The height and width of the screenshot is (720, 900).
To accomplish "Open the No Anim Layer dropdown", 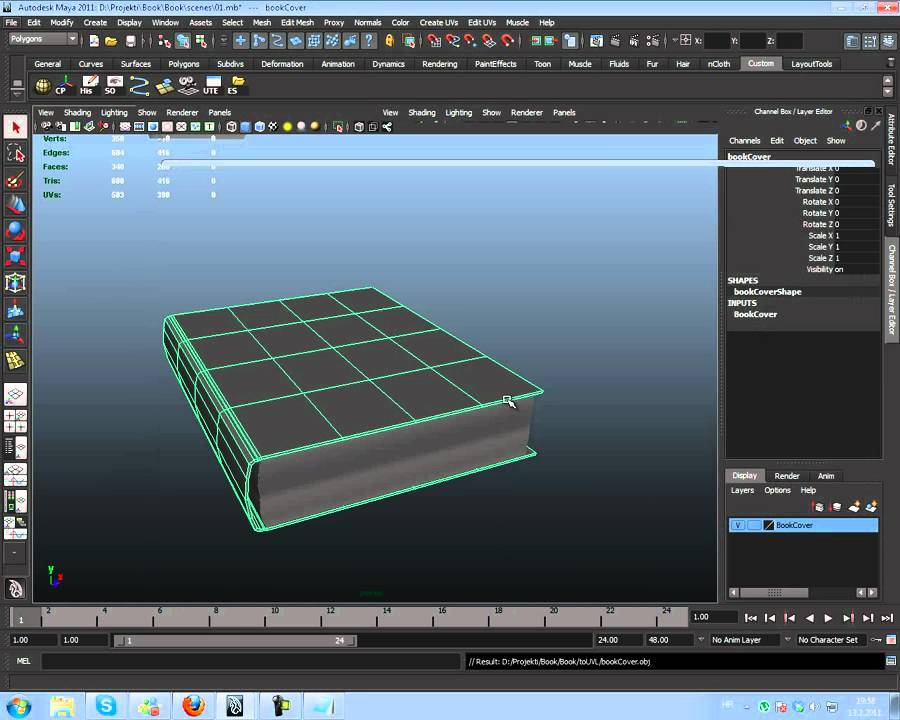I will click(x=746, y=640).
